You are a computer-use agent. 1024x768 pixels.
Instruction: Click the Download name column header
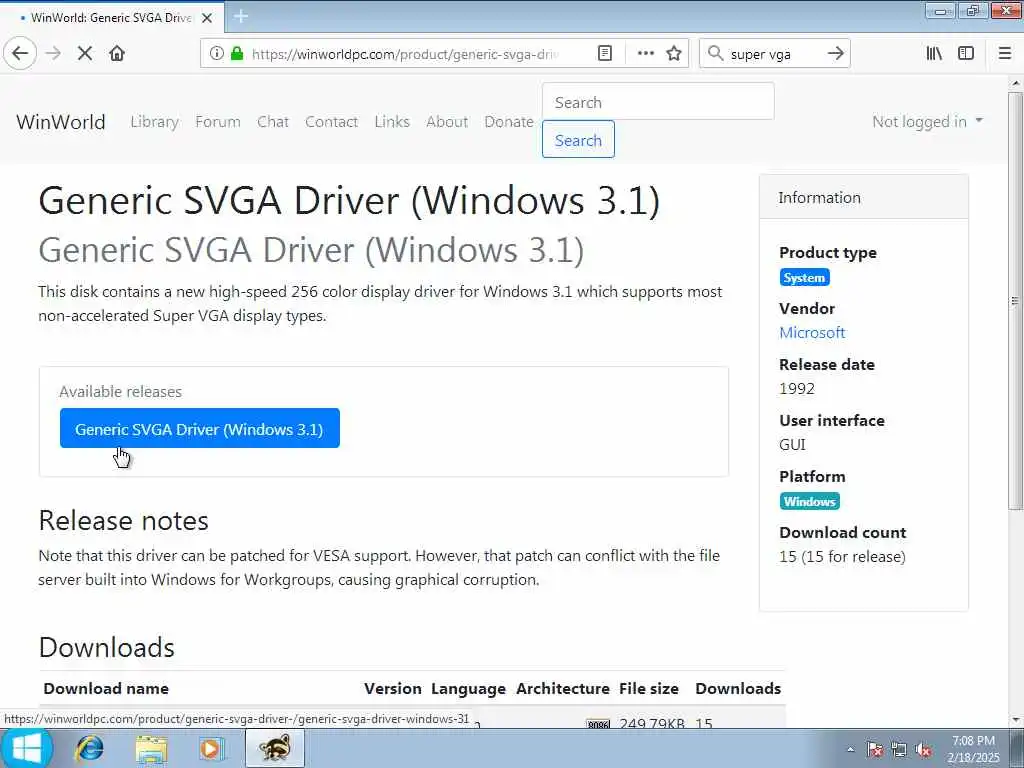pos(106,688)
